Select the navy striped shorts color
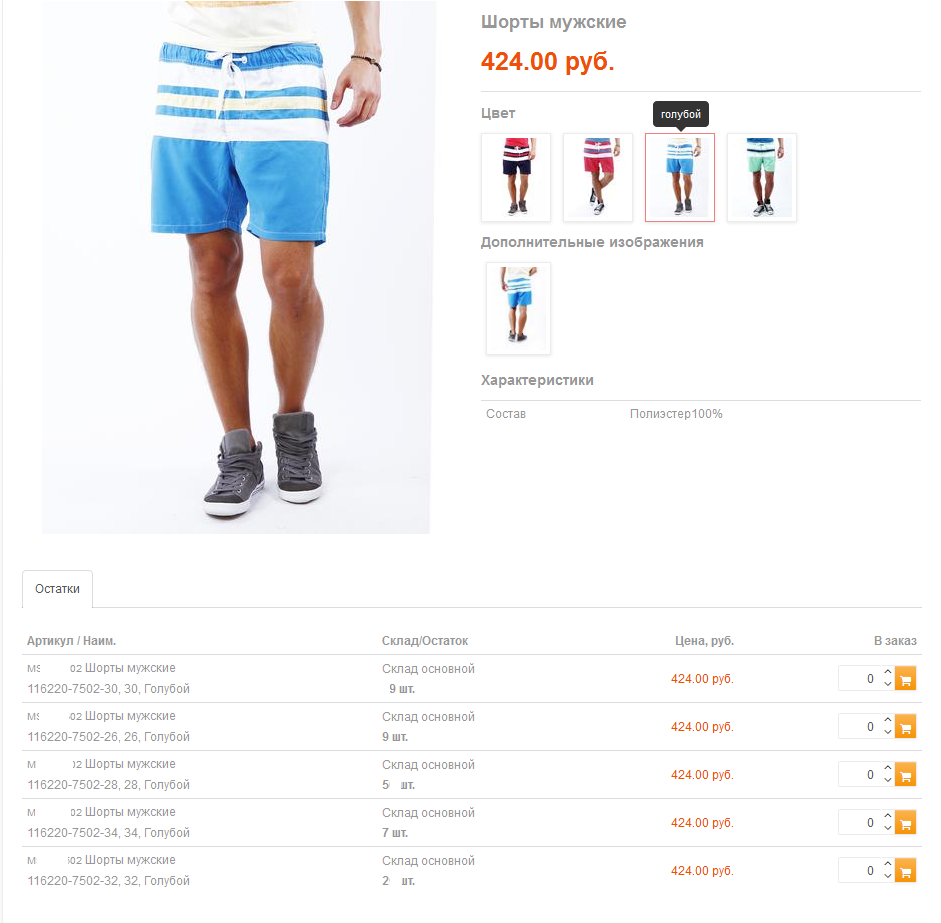Image resolution: width=941 pixels, height=923 pixels. coord(516,177)
